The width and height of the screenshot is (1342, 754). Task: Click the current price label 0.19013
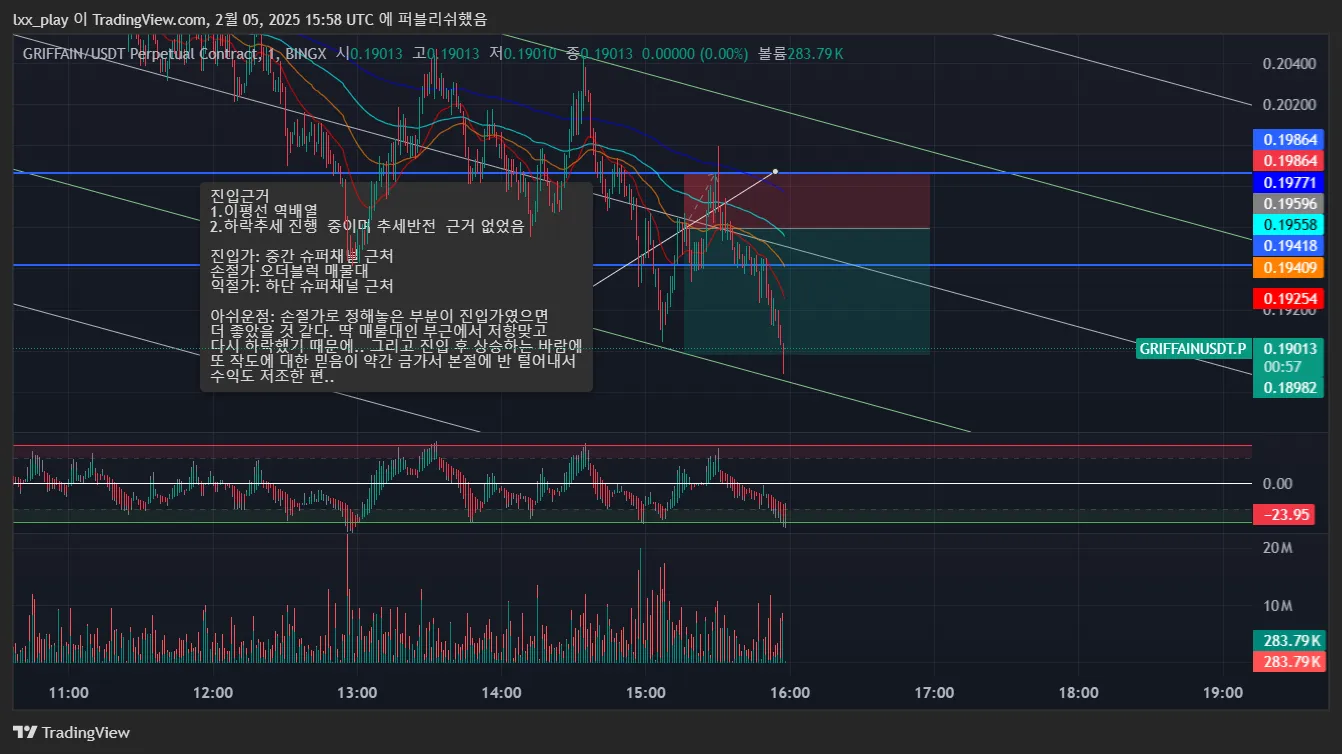coord(1290,348)
